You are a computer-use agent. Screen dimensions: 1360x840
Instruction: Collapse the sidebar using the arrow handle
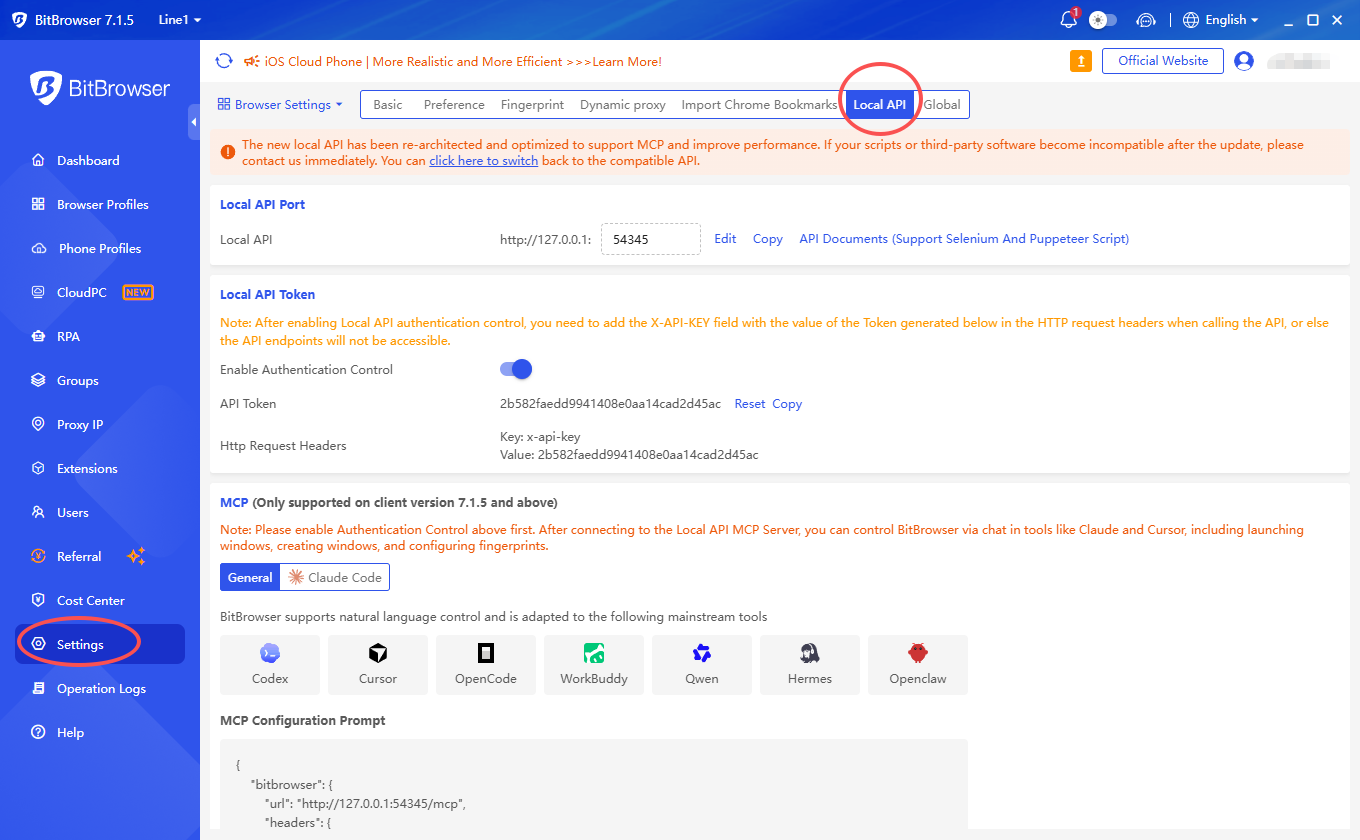click(x=194, y=122)
